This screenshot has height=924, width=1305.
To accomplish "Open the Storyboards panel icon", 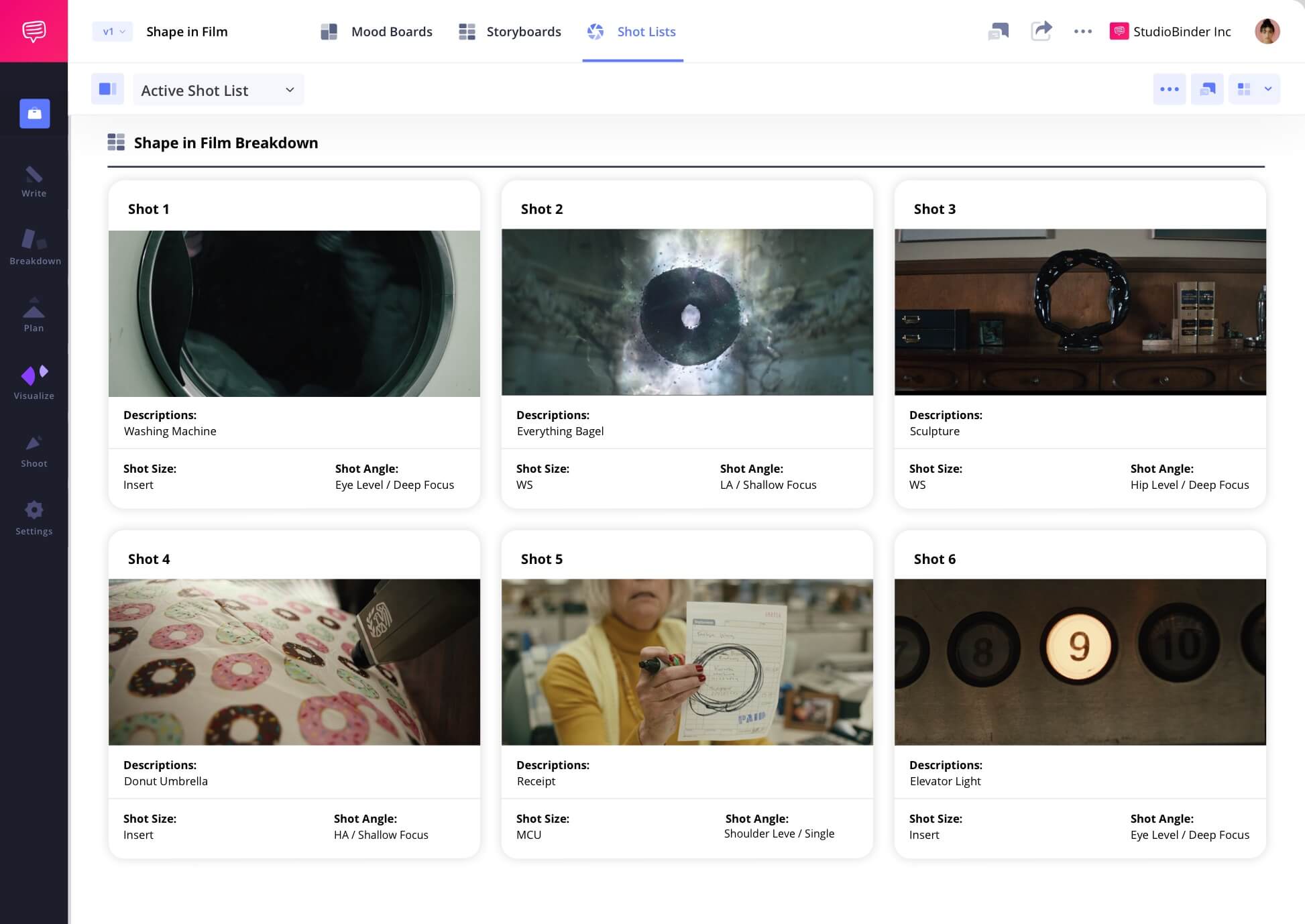I will [466, 32].
